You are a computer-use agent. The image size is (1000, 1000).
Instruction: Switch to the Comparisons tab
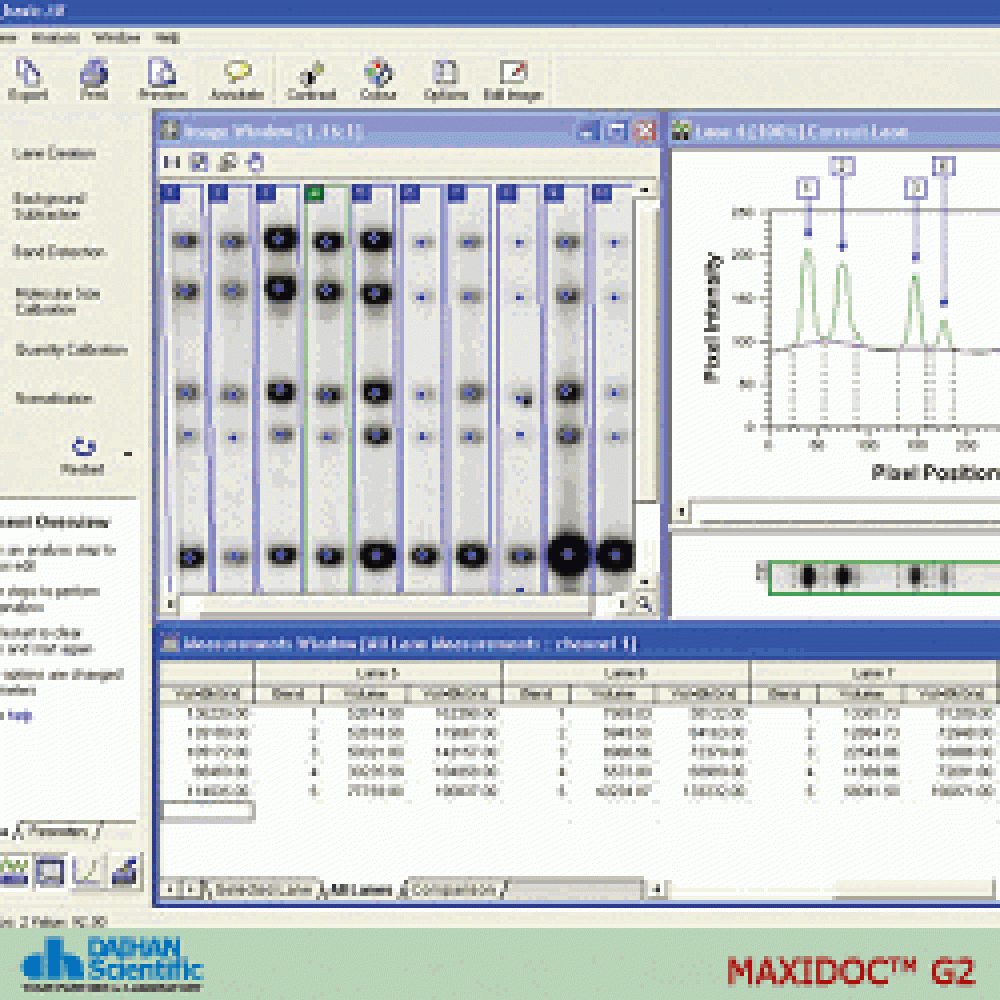coord(453,888)
